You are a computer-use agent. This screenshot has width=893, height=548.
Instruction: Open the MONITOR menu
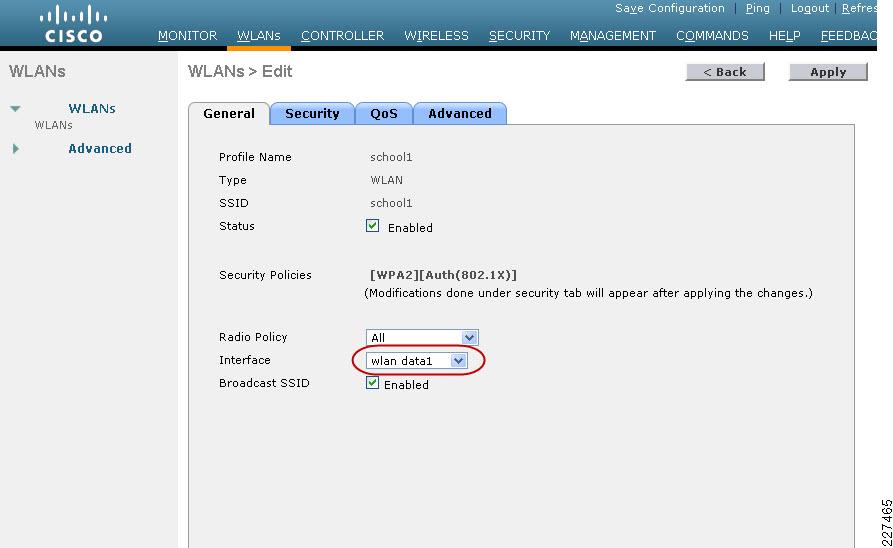(187, 36)
